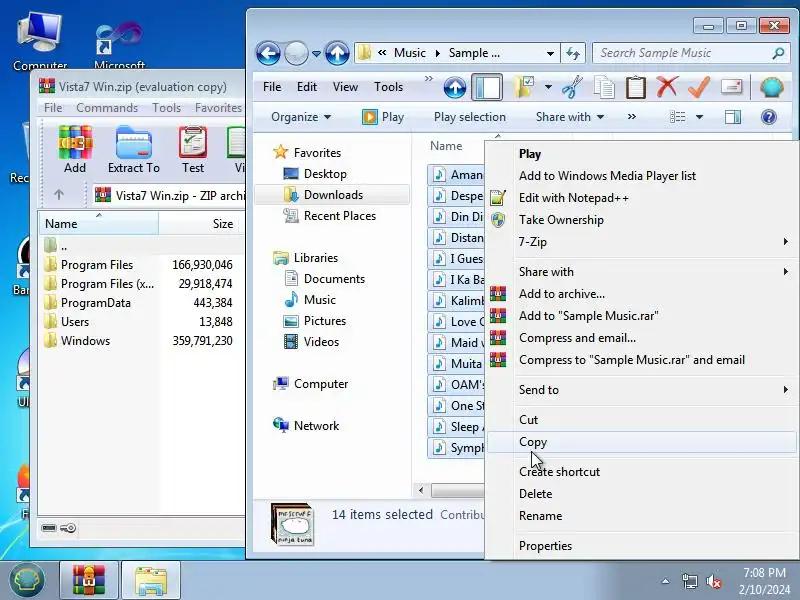Open the Start menu shell button
800x600 pixels.
pos(27,580)
